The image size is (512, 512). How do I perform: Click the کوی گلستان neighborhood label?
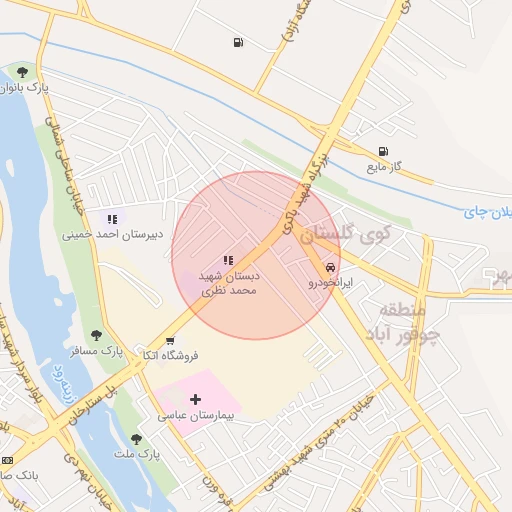[x=346, y=233]
